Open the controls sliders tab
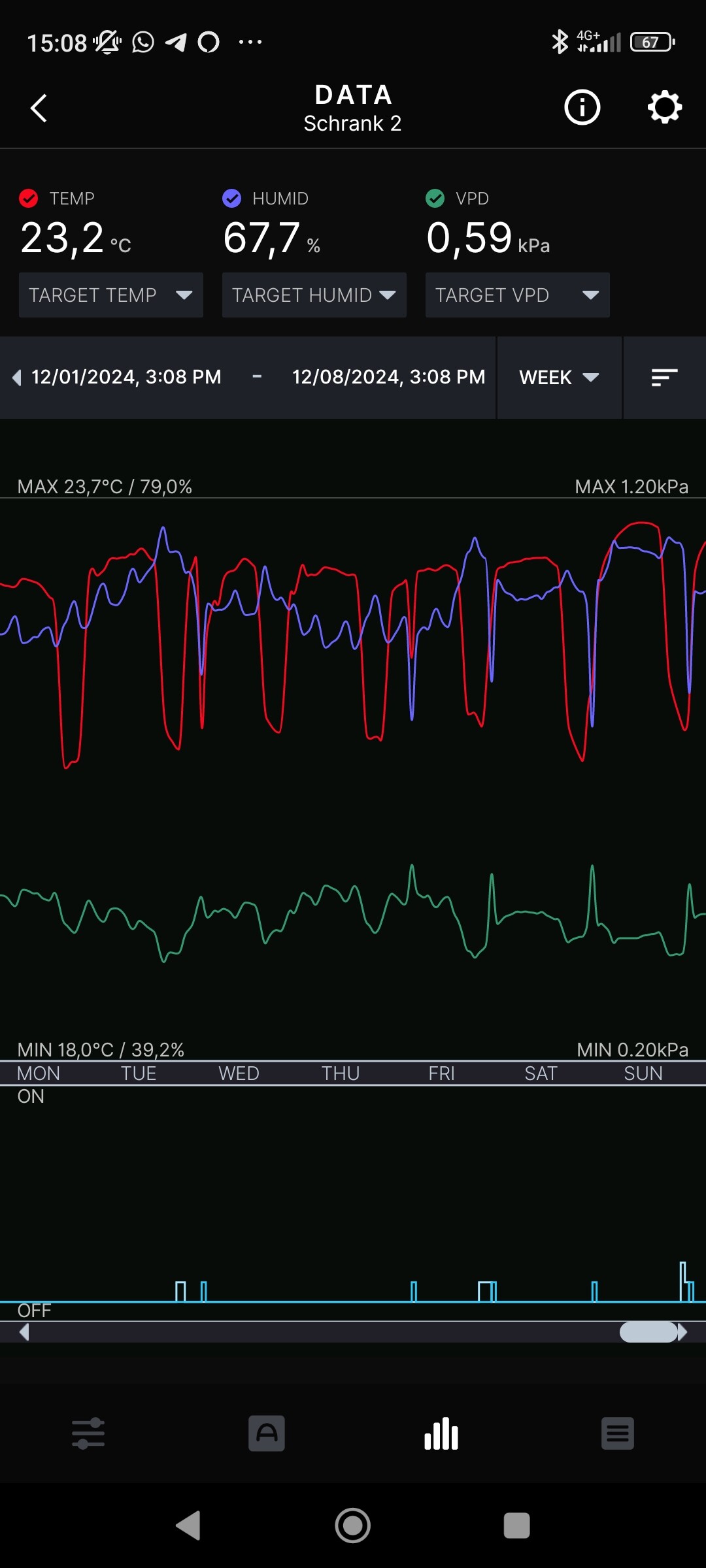This screenshot has height=1568, width=706. (x=88, y=1433)
